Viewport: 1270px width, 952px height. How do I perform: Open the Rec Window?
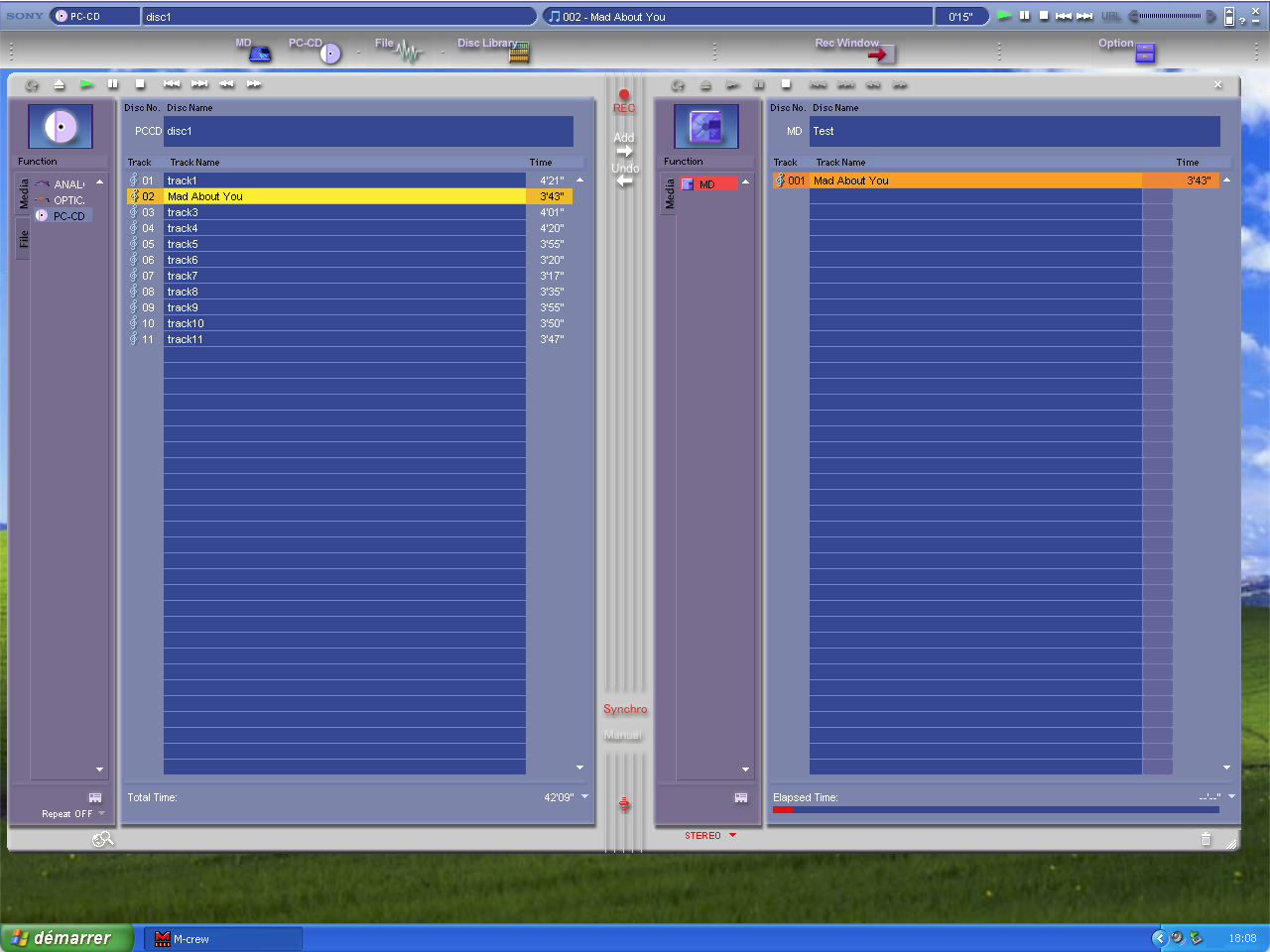point(855,51)
